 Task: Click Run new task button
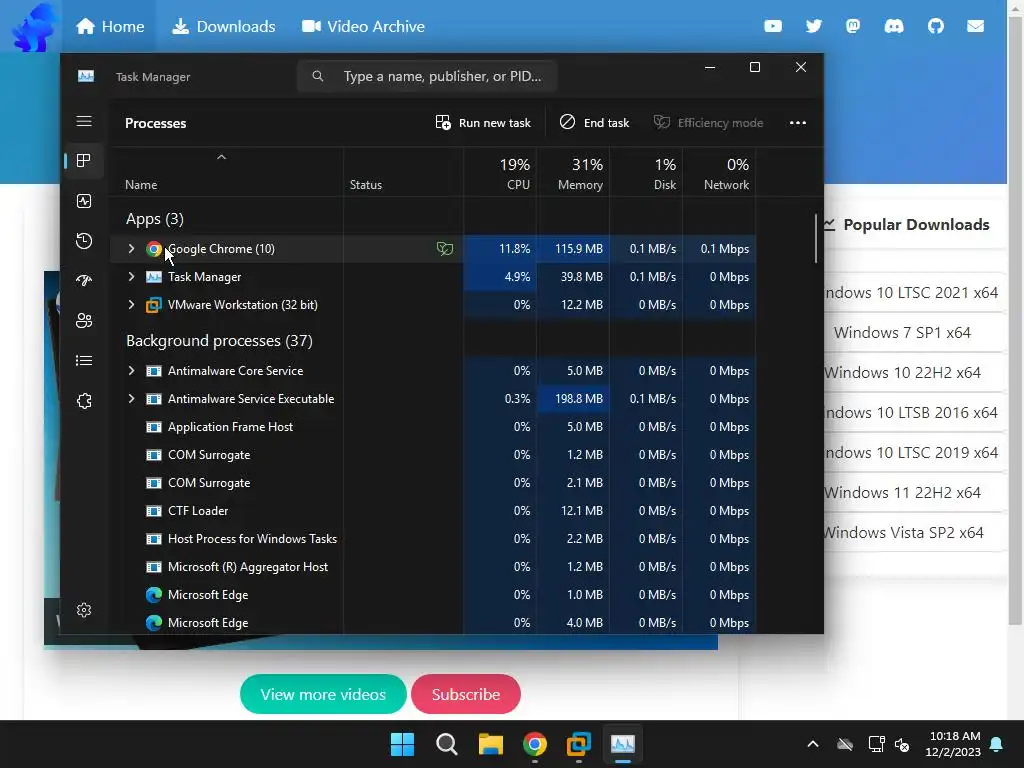click(483, 123)
